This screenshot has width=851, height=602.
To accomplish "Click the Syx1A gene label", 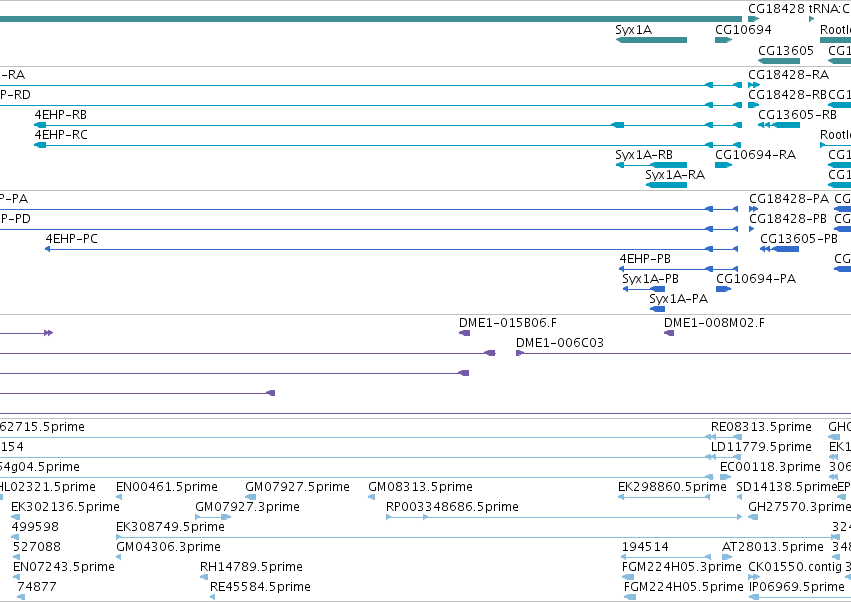I will (633, 30).
